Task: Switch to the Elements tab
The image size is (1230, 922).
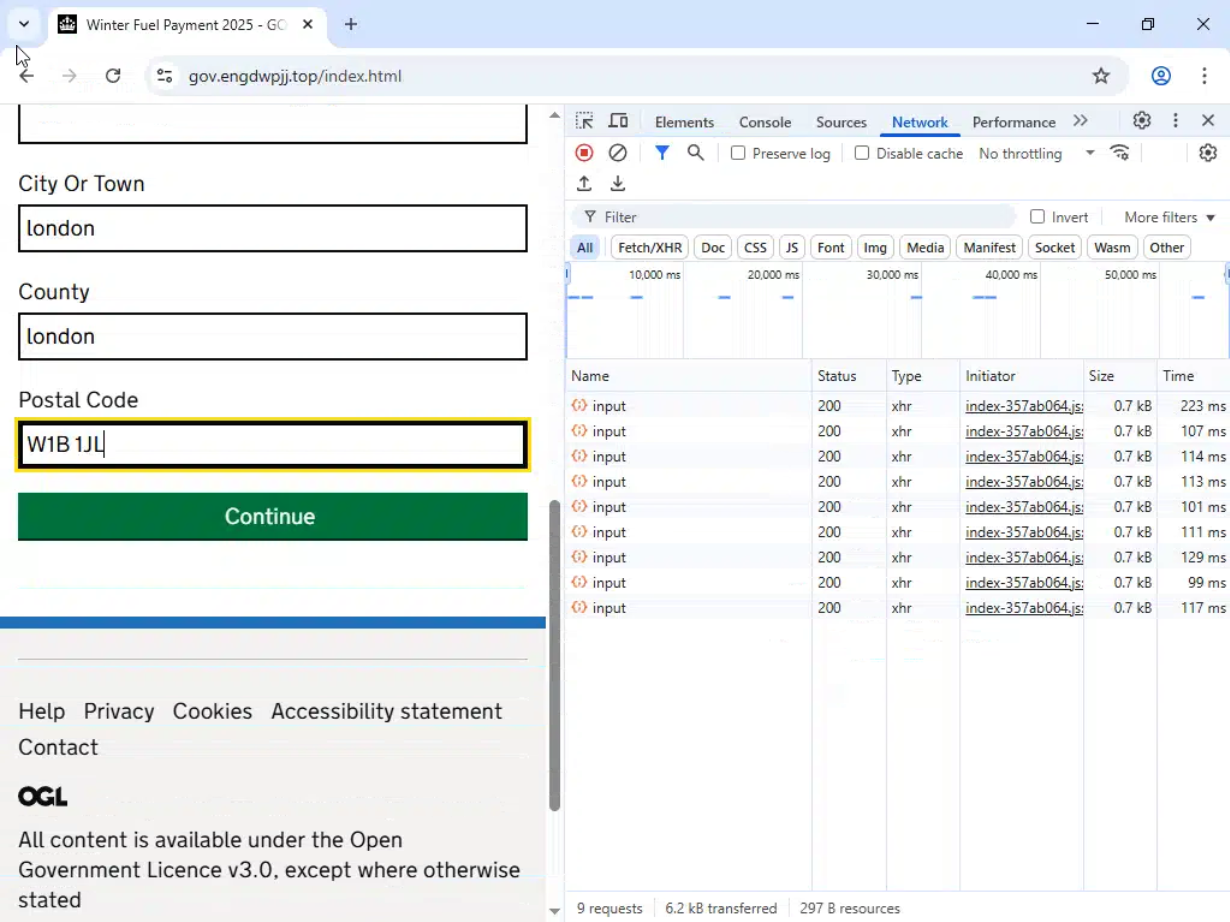Action: (x=684, y=122)
